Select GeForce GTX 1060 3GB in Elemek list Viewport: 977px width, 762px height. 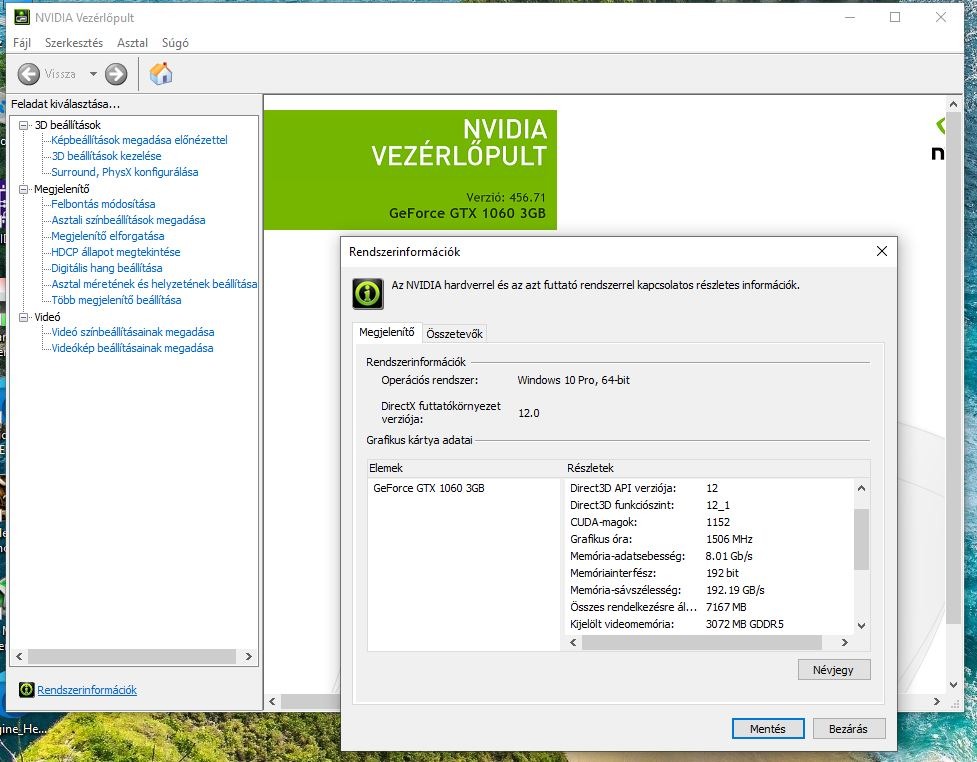click(429, 488)
